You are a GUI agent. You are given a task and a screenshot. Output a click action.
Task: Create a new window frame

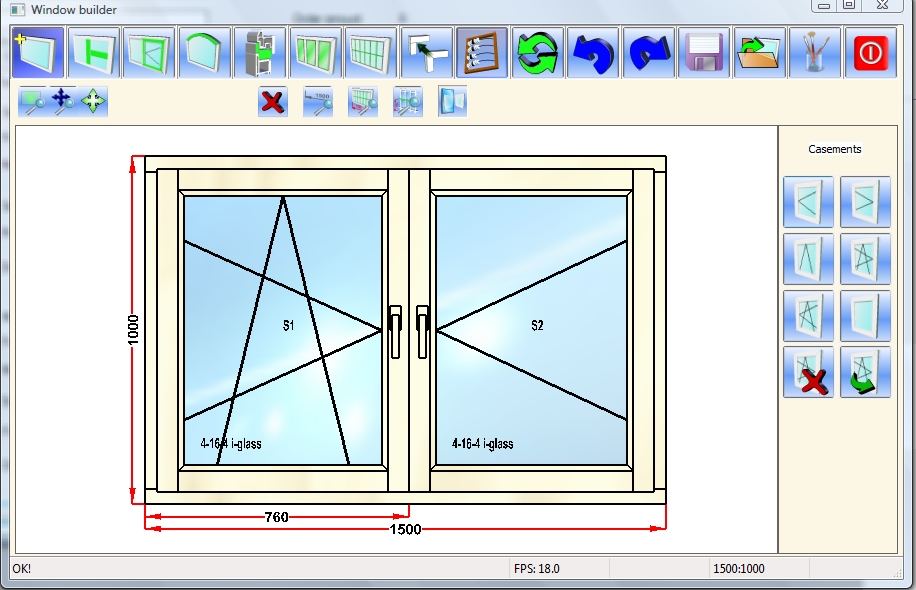point(38,53)
